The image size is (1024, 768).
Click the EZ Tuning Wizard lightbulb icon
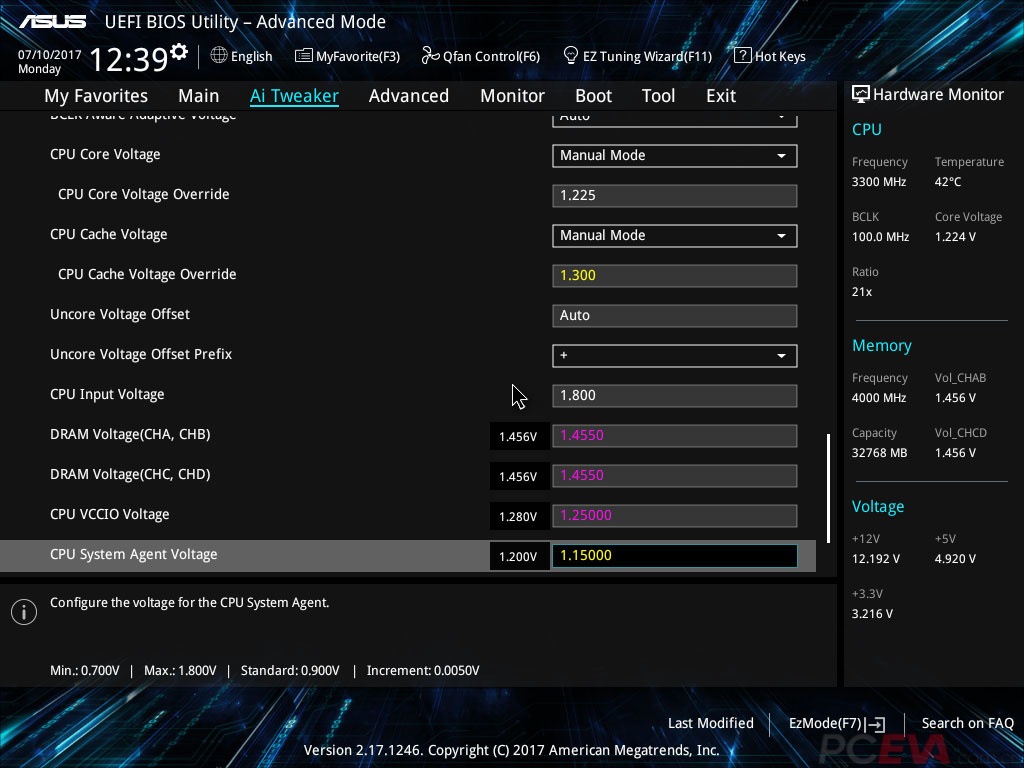[x=570, y=56]
